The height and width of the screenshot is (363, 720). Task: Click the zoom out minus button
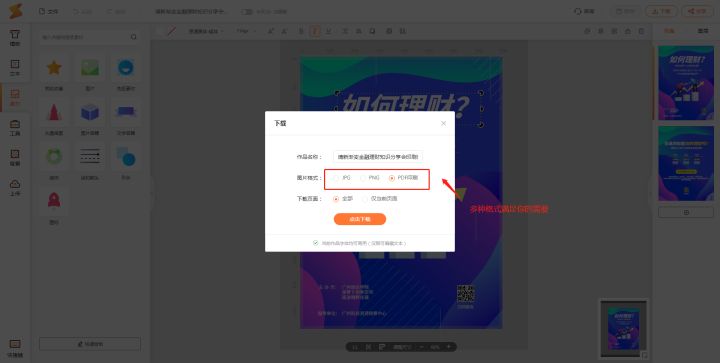[422, 347]
